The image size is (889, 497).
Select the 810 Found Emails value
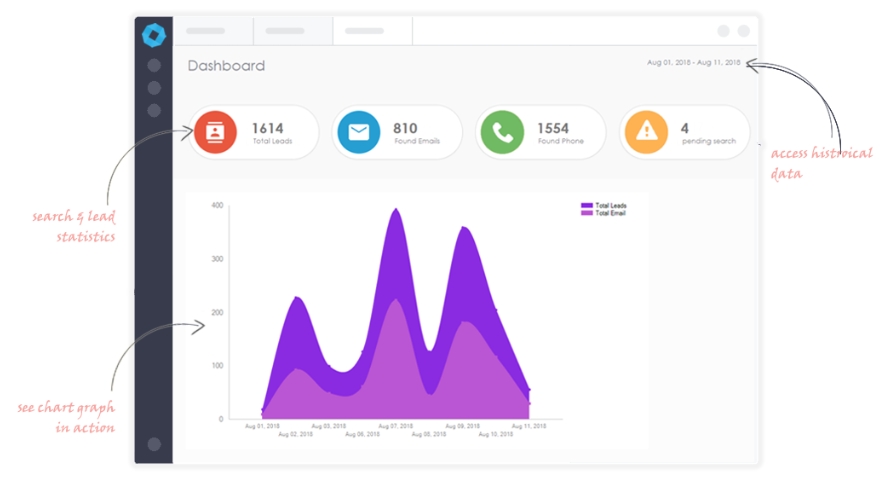[405, 129]
